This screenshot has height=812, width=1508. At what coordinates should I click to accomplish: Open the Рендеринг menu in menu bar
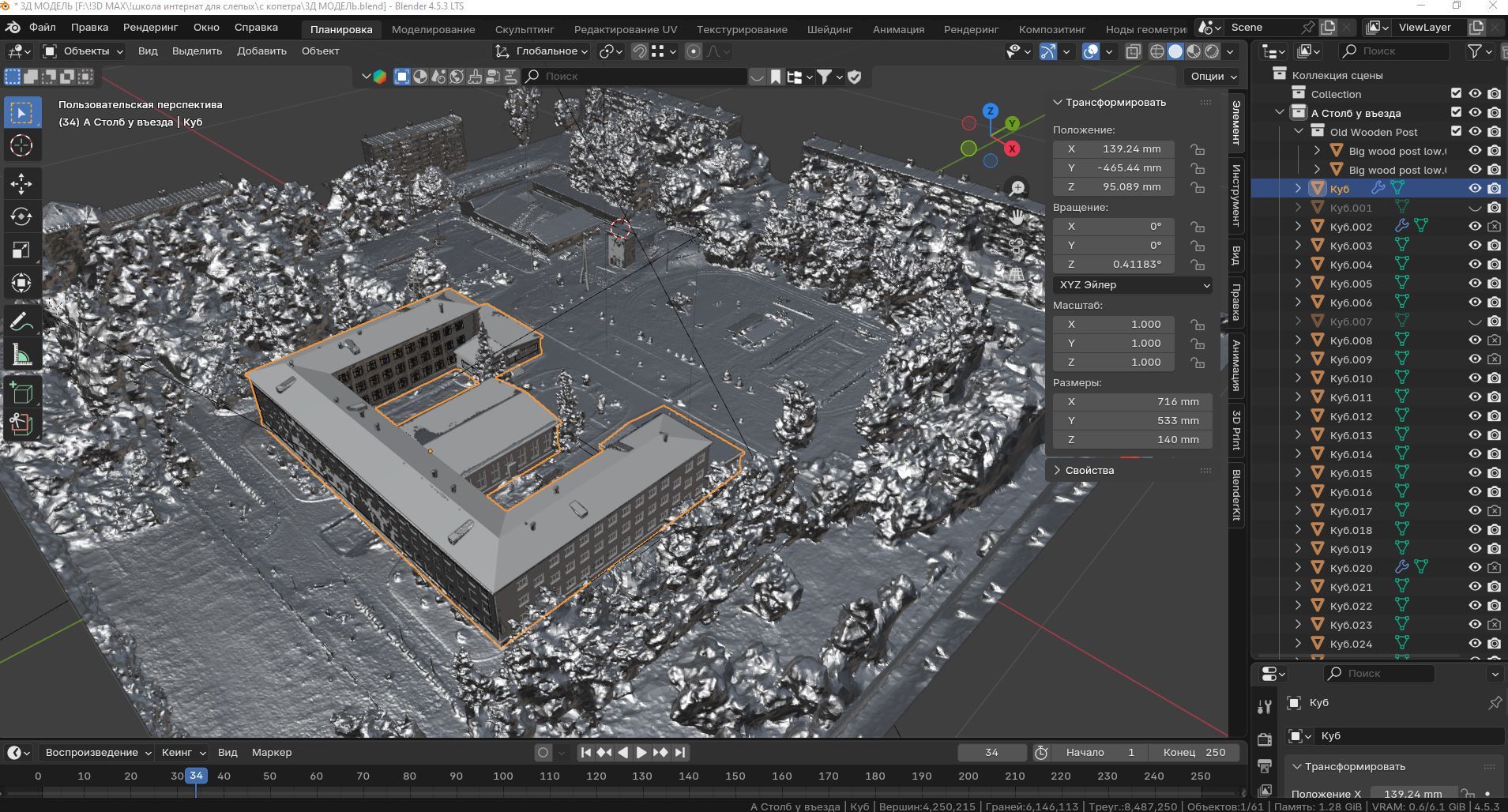point(150,27)
